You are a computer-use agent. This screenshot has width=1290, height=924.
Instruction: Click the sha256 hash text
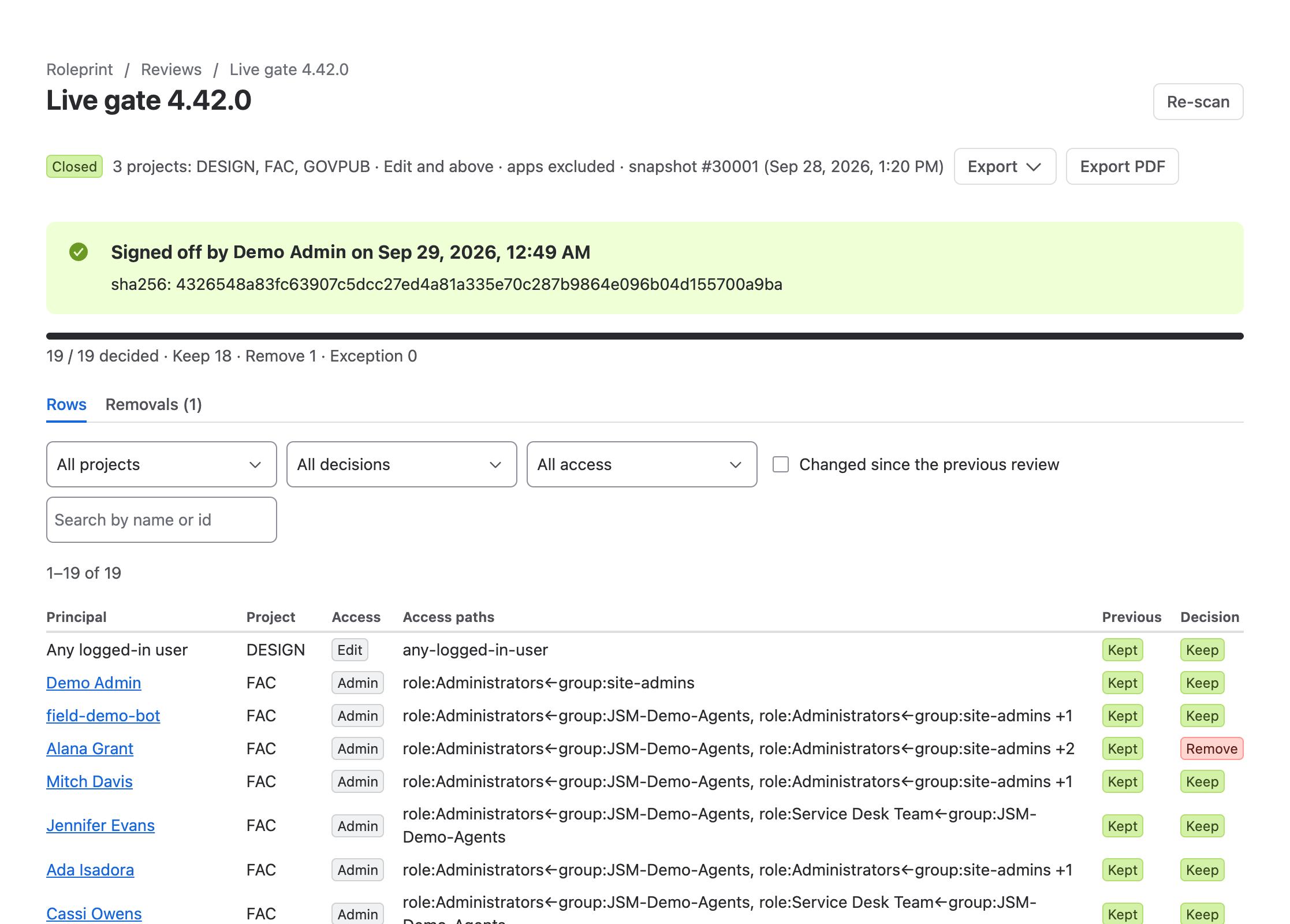coord(446,284)
